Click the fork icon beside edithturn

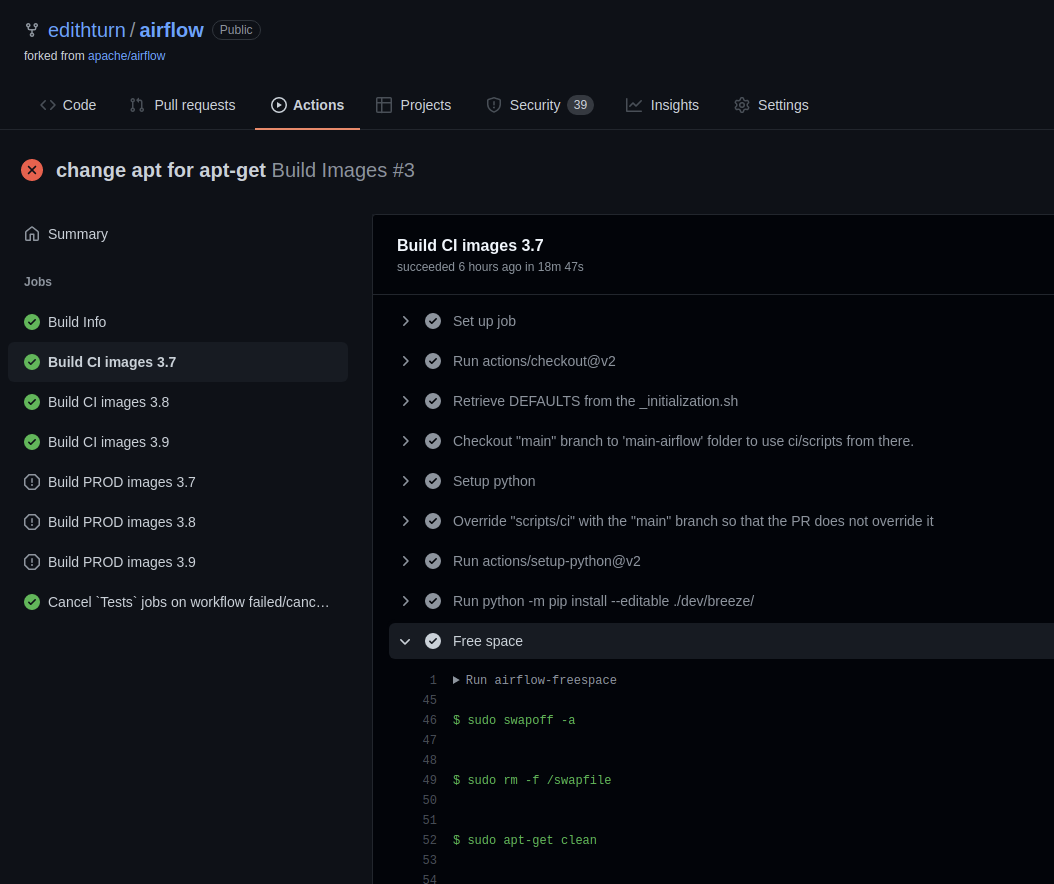click(x=32, y=30)
